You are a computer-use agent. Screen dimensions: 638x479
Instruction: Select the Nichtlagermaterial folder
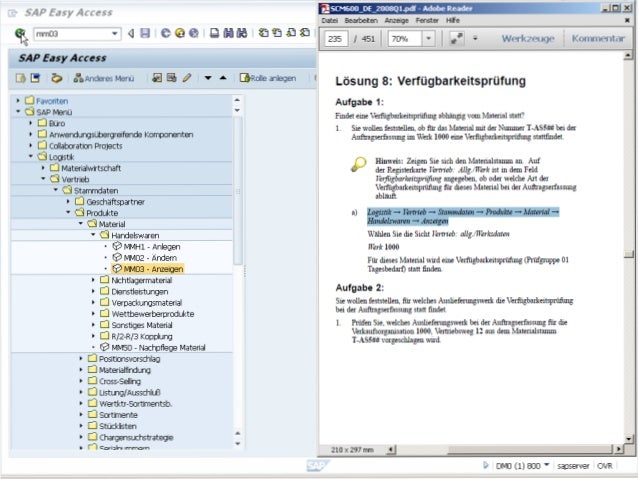pos(142,280)
